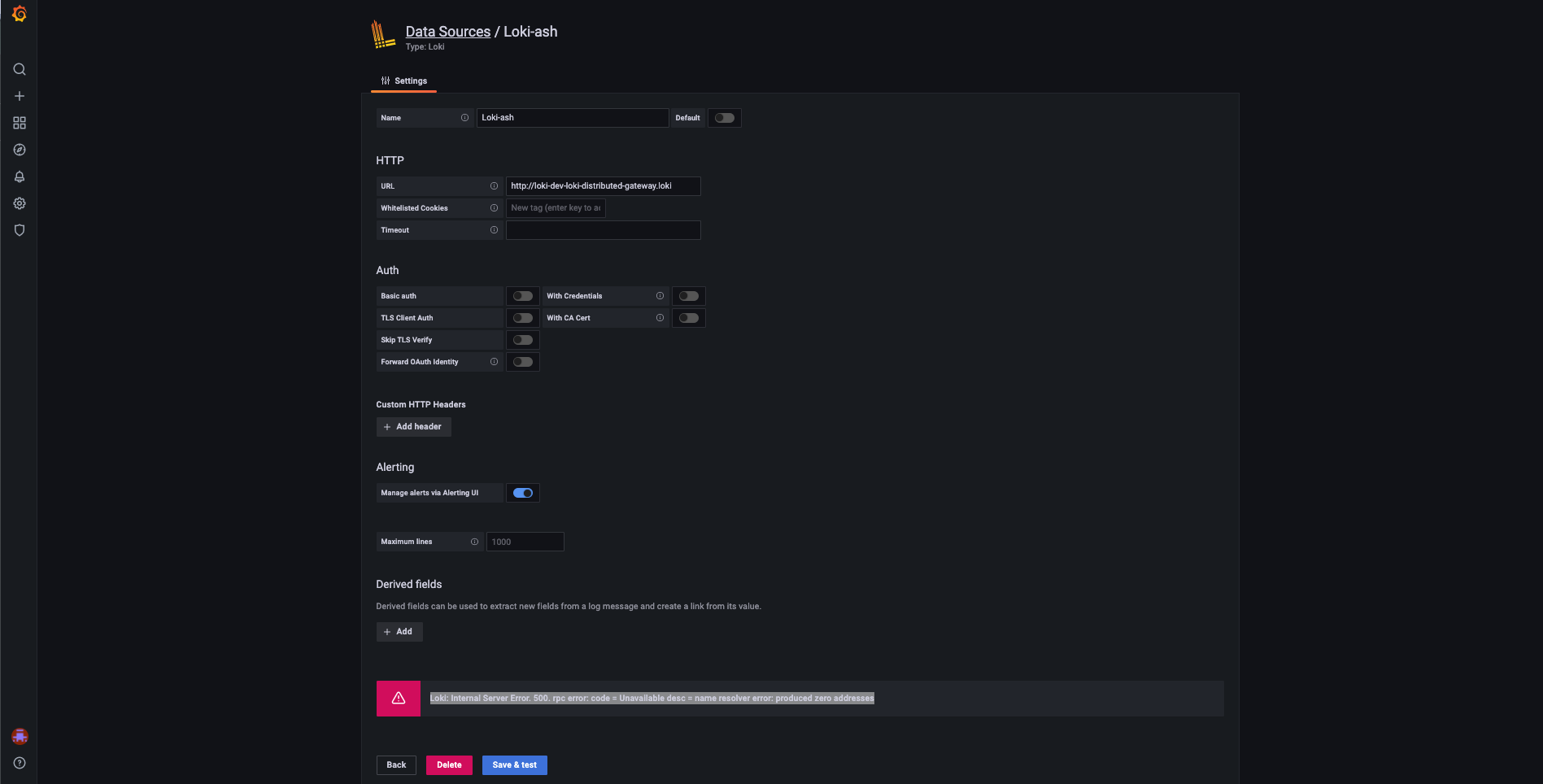Open the Explore compass icon
The width and height of the screenshot is (1543, 784).
coord(20,150)
